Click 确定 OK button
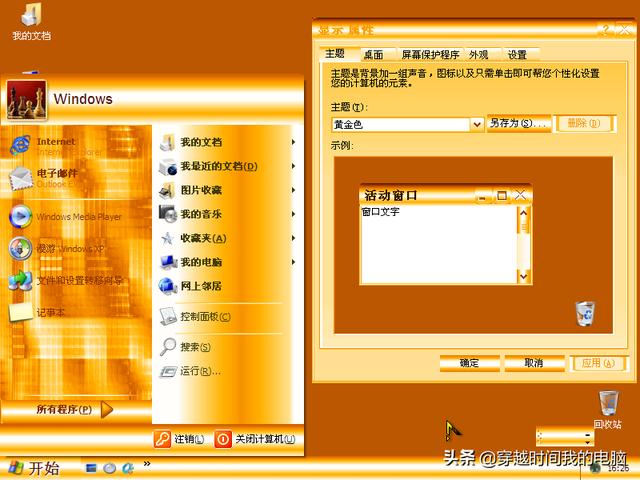 click(469, 363)
